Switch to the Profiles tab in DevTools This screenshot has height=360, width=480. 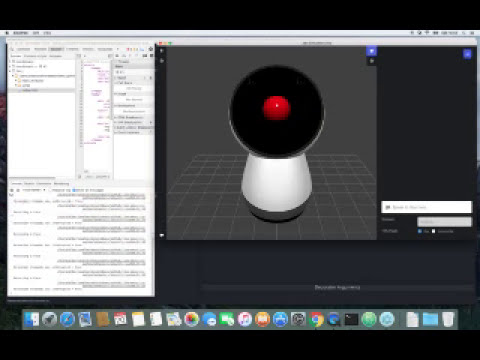click(88, 49)
